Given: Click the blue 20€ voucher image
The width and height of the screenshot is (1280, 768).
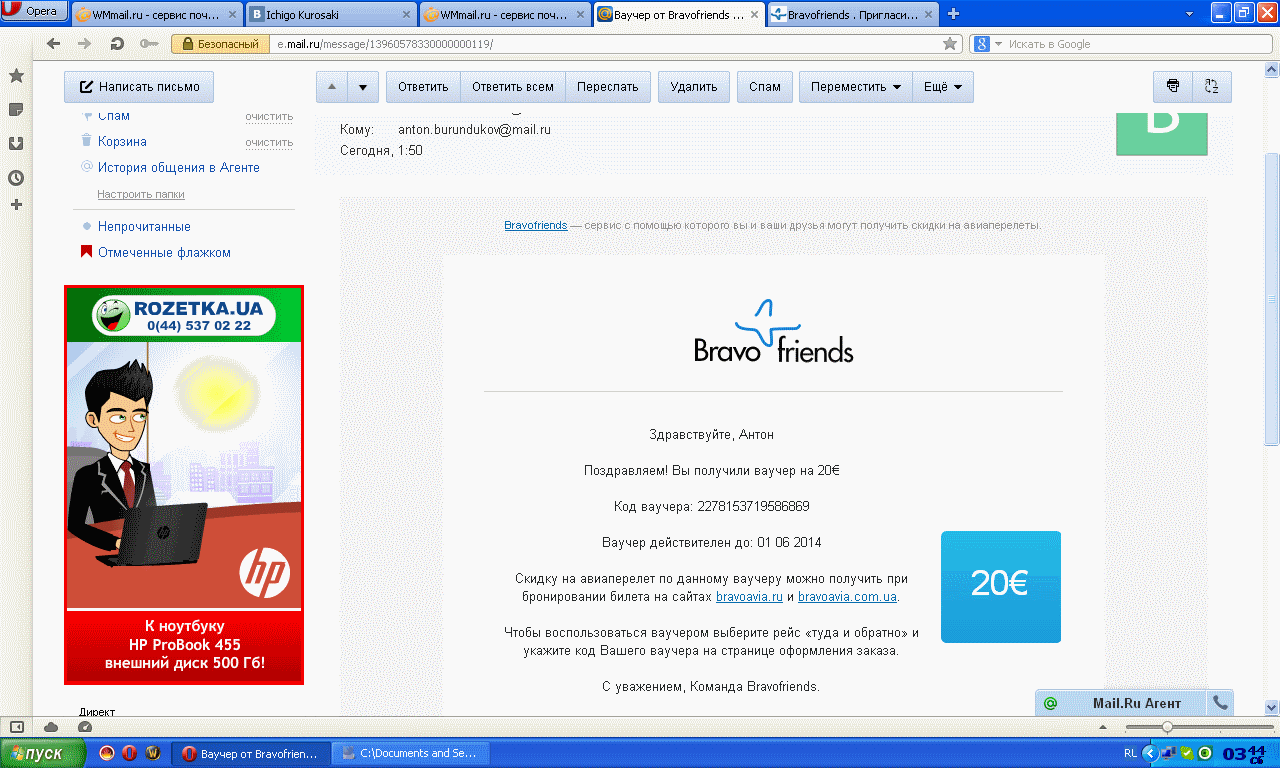Looking at the screenshot, I should pyautogui.click(x=1001, y=587).
